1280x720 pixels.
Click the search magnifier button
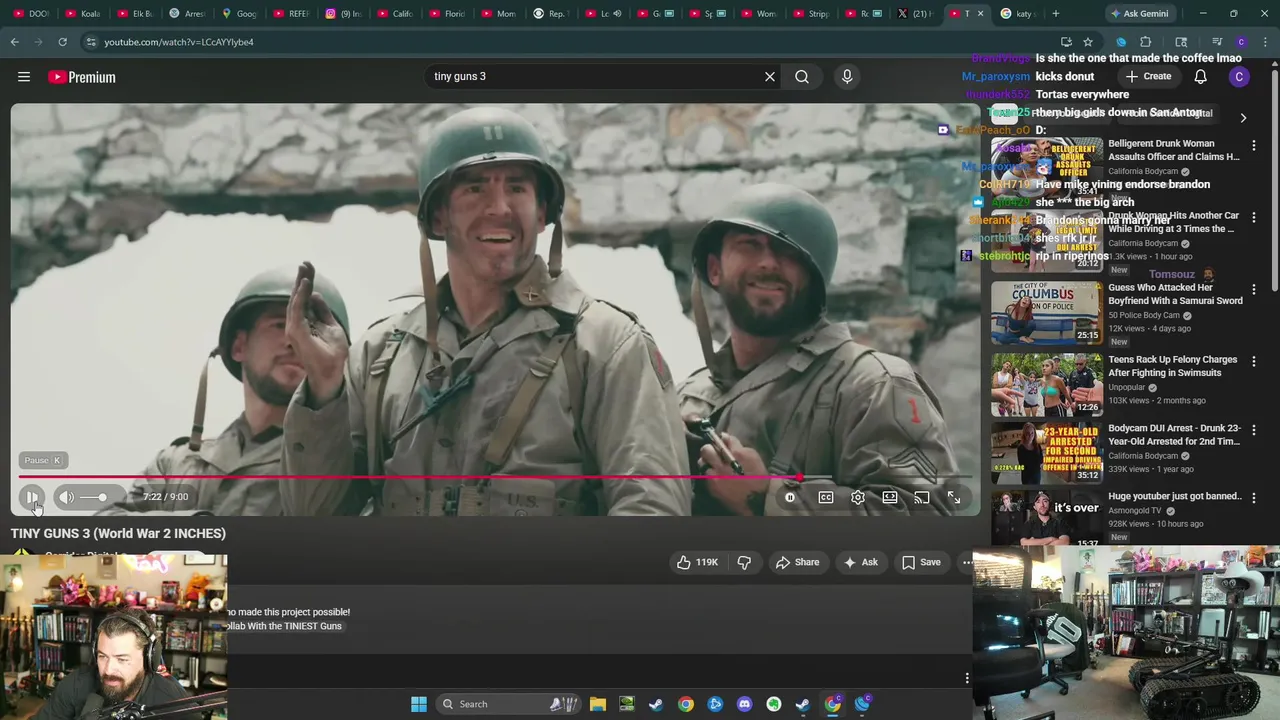pyautogui.click(x=802, y=77)
